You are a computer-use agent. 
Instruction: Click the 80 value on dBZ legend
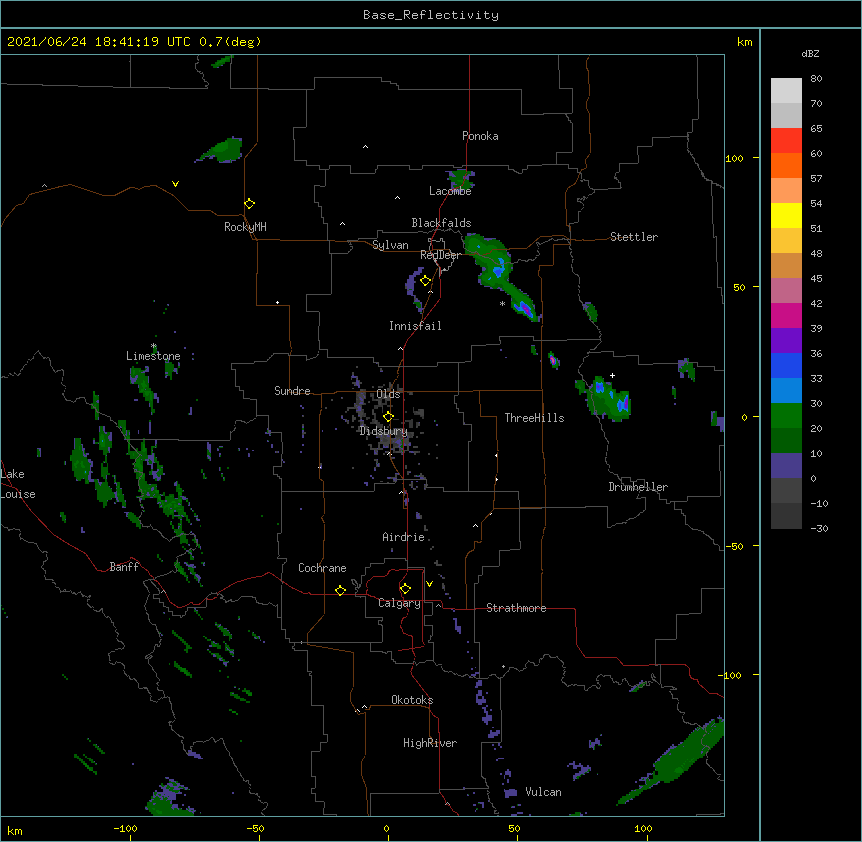click(x=816, y=79)
